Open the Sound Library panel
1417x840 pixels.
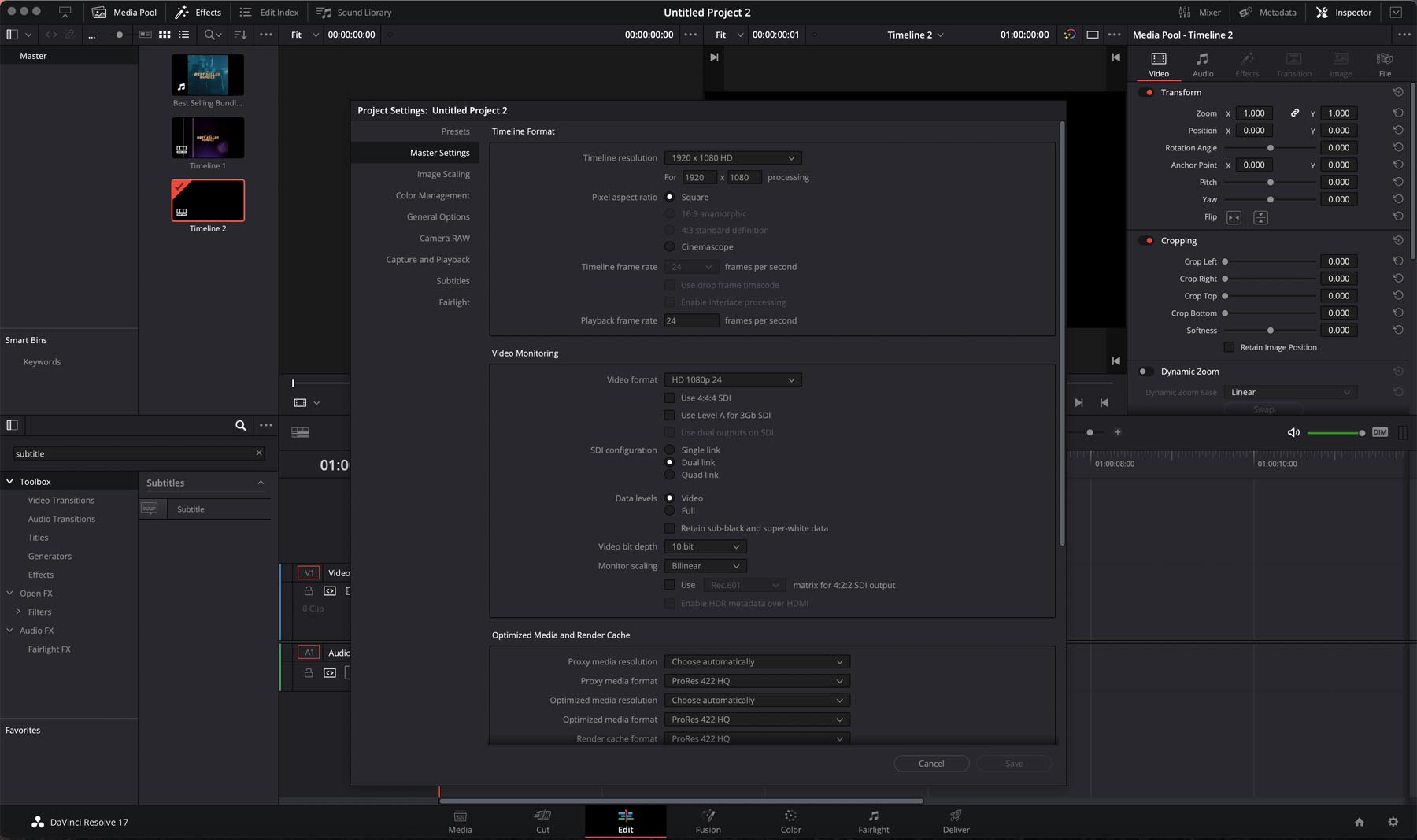click(x=353, y=12)
